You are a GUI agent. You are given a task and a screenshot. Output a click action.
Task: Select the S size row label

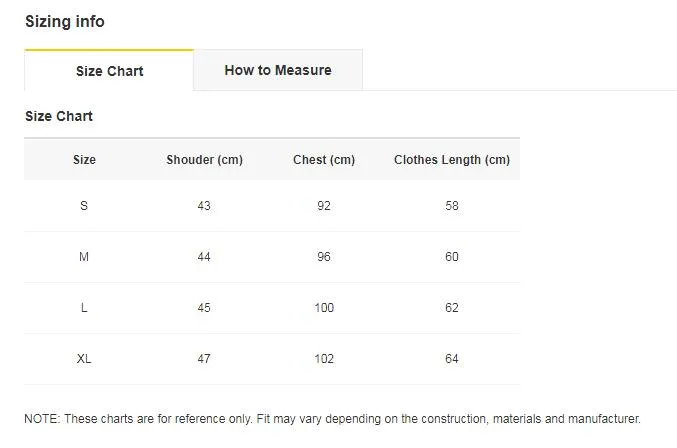click(x=84, y=206)
